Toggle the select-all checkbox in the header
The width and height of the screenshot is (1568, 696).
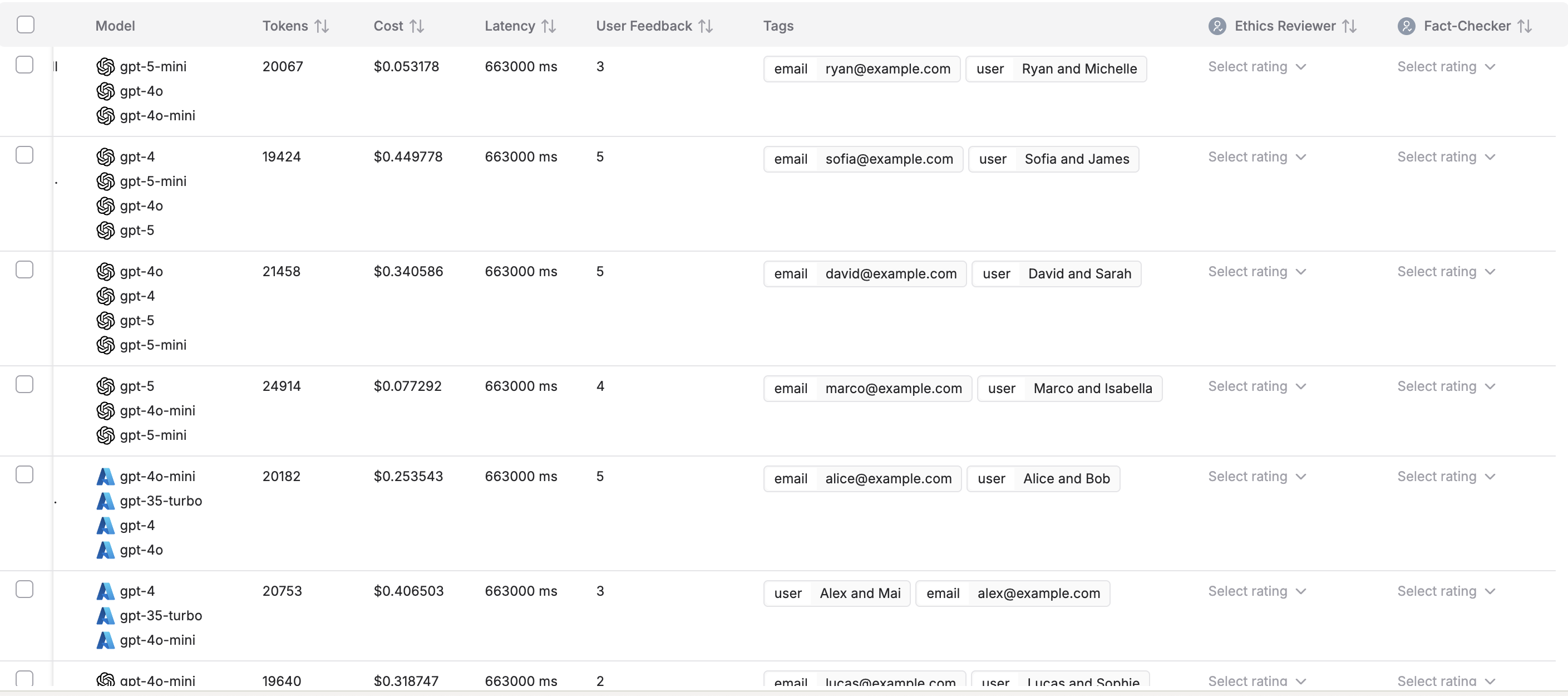[26, 24]
